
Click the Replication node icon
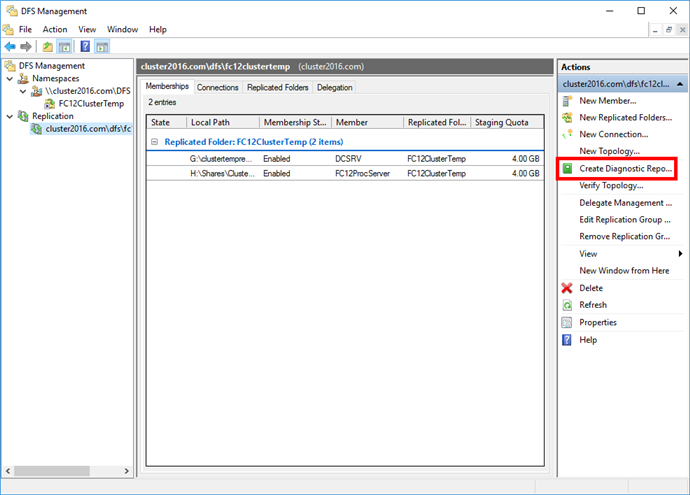point(23,116)
